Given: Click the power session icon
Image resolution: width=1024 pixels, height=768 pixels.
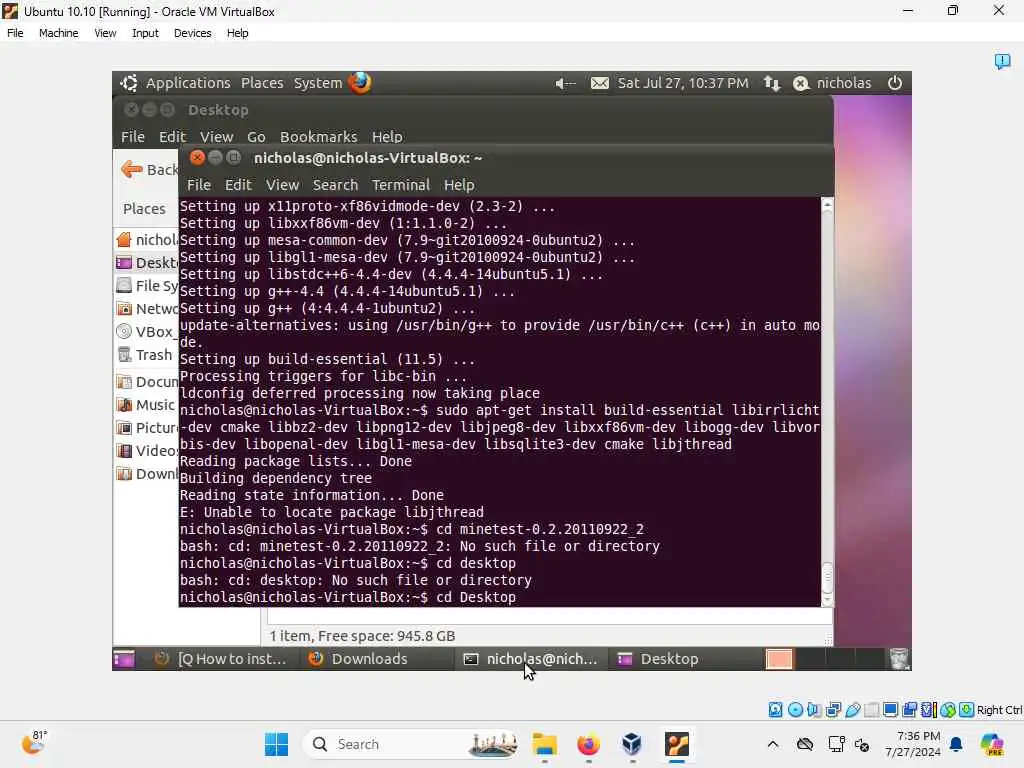Looking at the screenshot, I should 895,83.
